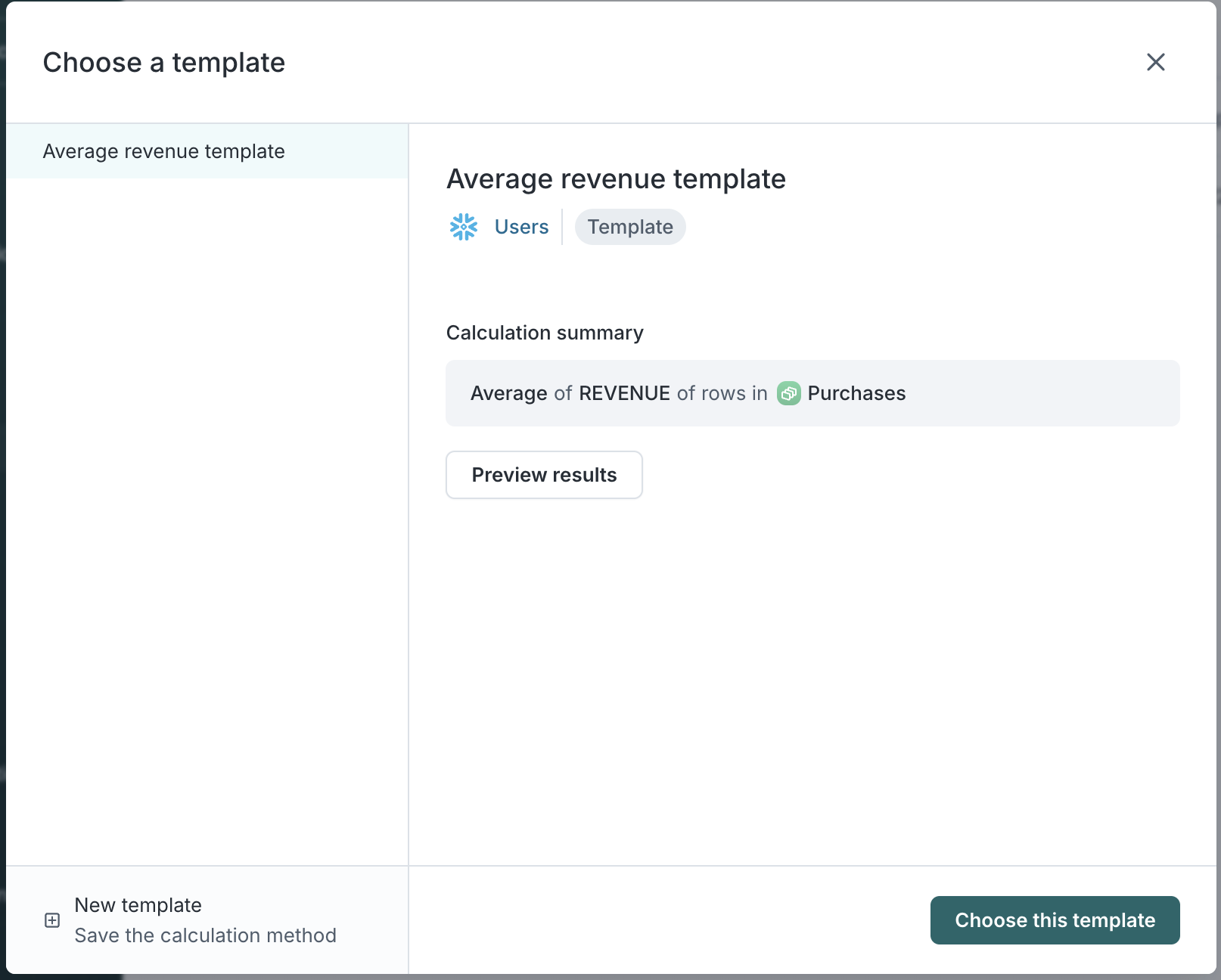1221x980 pixels.
Task: Click the 'of rows in' summary text
Action: point(722,393)
